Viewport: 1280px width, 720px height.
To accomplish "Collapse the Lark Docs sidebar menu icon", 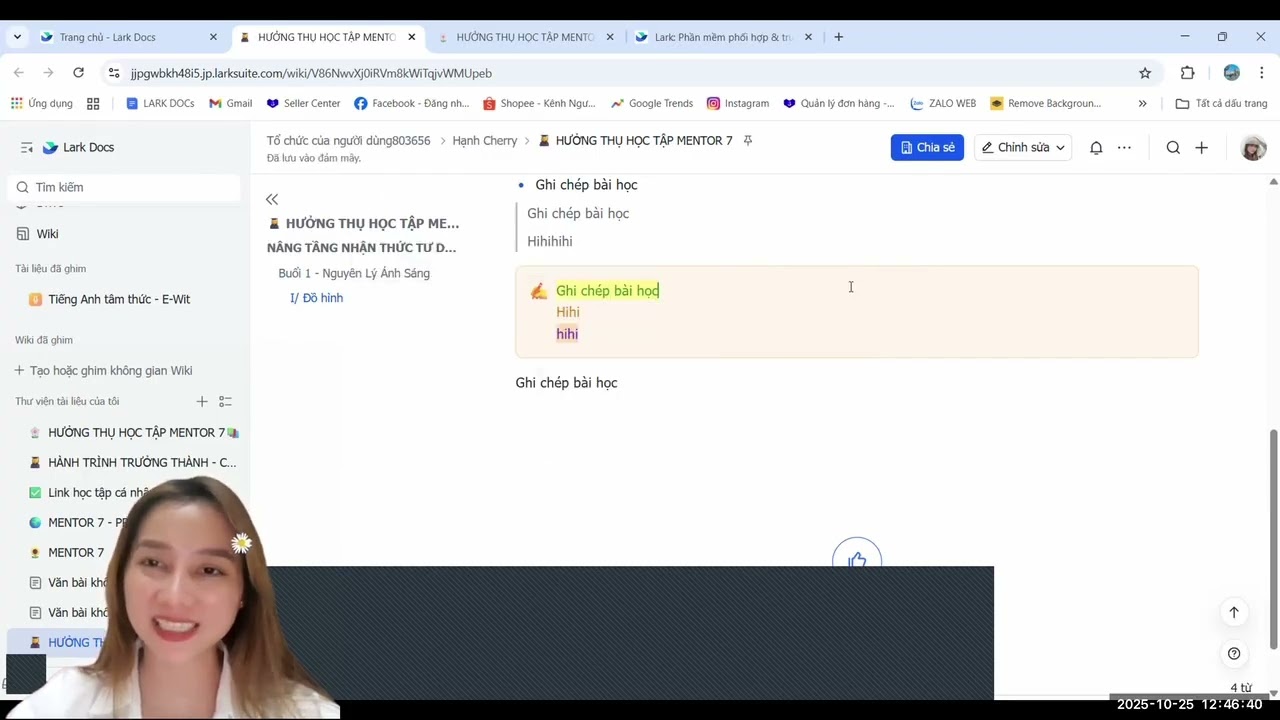I will tap(27, 147).
